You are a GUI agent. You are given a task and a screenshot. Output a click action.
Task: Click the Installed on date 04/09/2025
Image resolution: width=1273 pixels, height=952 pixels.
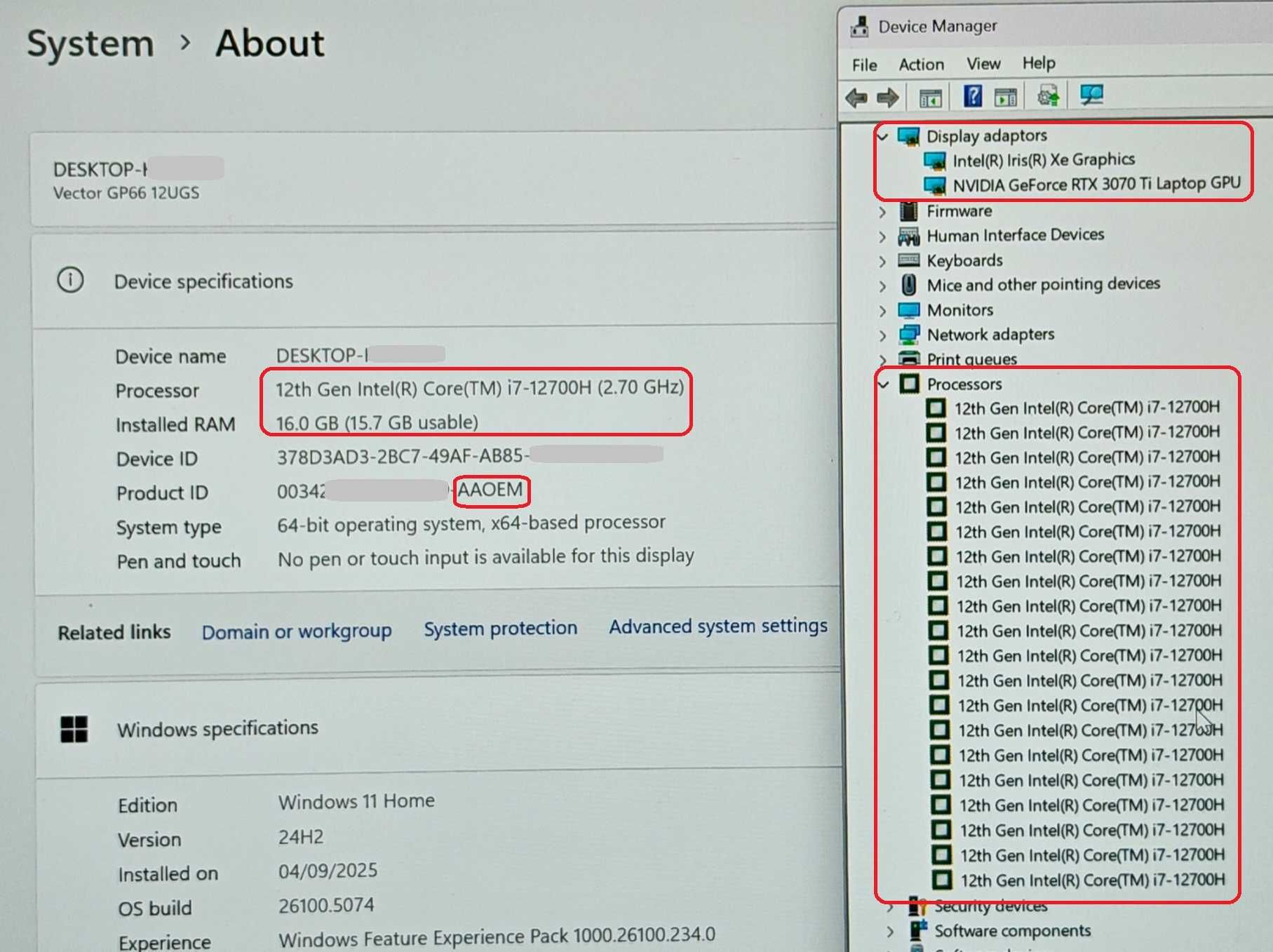click(328, 871)
